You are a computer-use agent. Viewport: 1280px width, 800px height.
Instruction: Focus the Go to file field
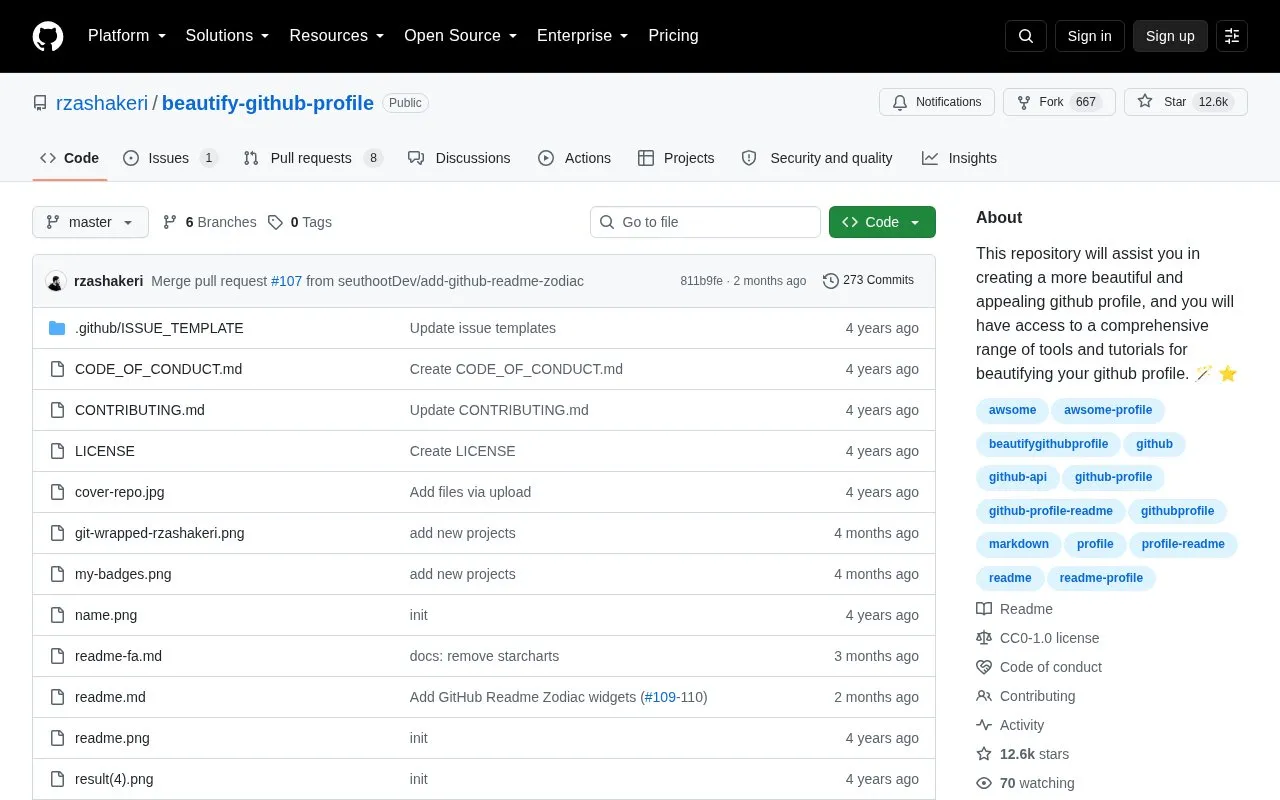pos(705,222)
